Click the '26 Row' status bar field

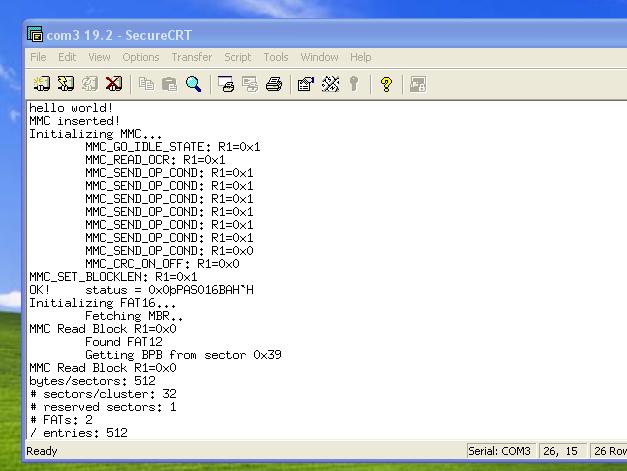[x=609, y=451]
